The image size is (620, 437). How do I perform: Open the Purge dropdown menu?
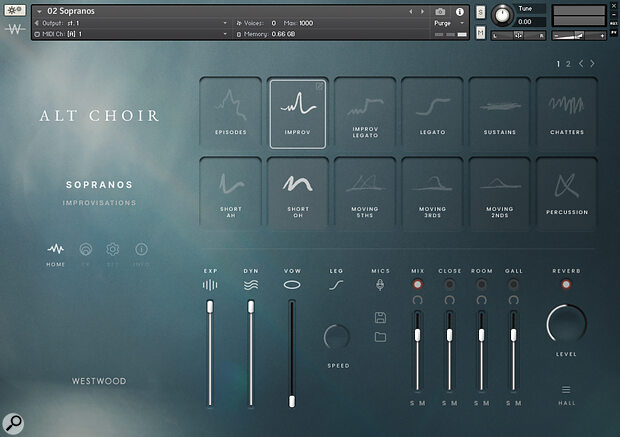pos(446,21)
